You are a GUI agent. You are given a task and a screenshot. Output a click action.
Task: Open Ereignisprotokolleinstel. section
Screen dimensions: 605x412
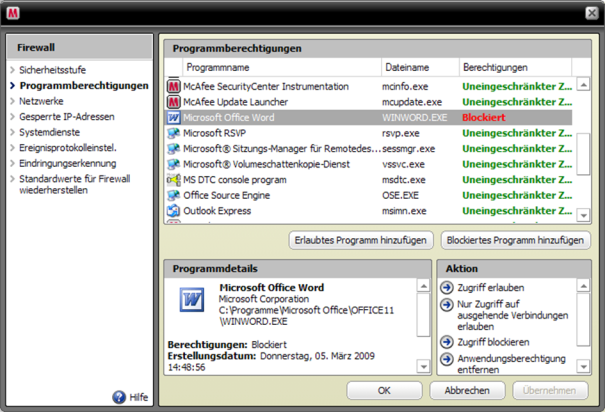68,148
